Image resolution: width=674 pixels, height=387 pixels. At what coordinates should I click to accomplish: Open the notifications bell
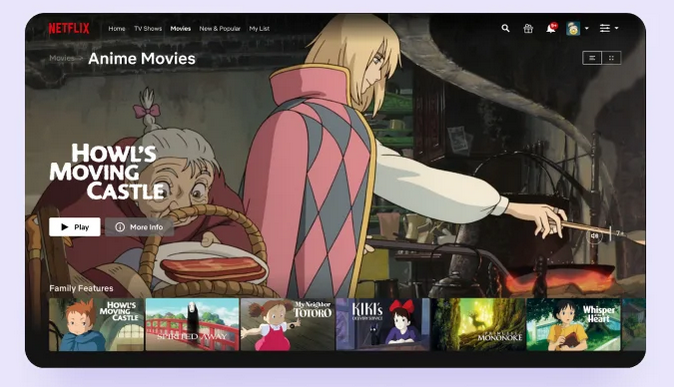(x=551, y=28)
